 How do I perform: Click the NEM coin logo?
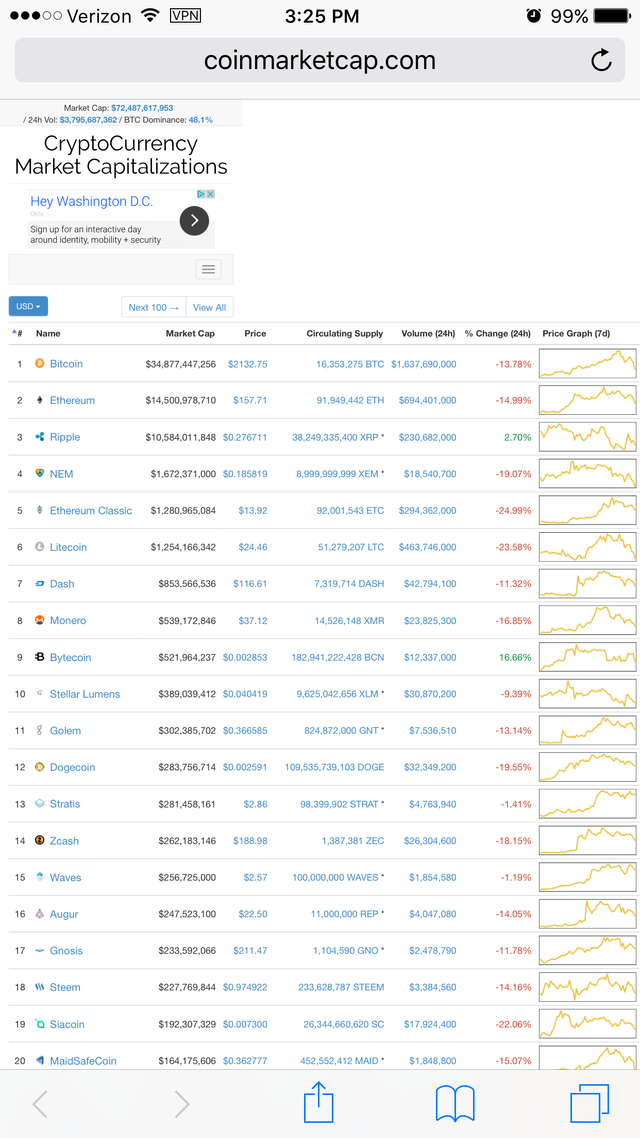(40, 474)
